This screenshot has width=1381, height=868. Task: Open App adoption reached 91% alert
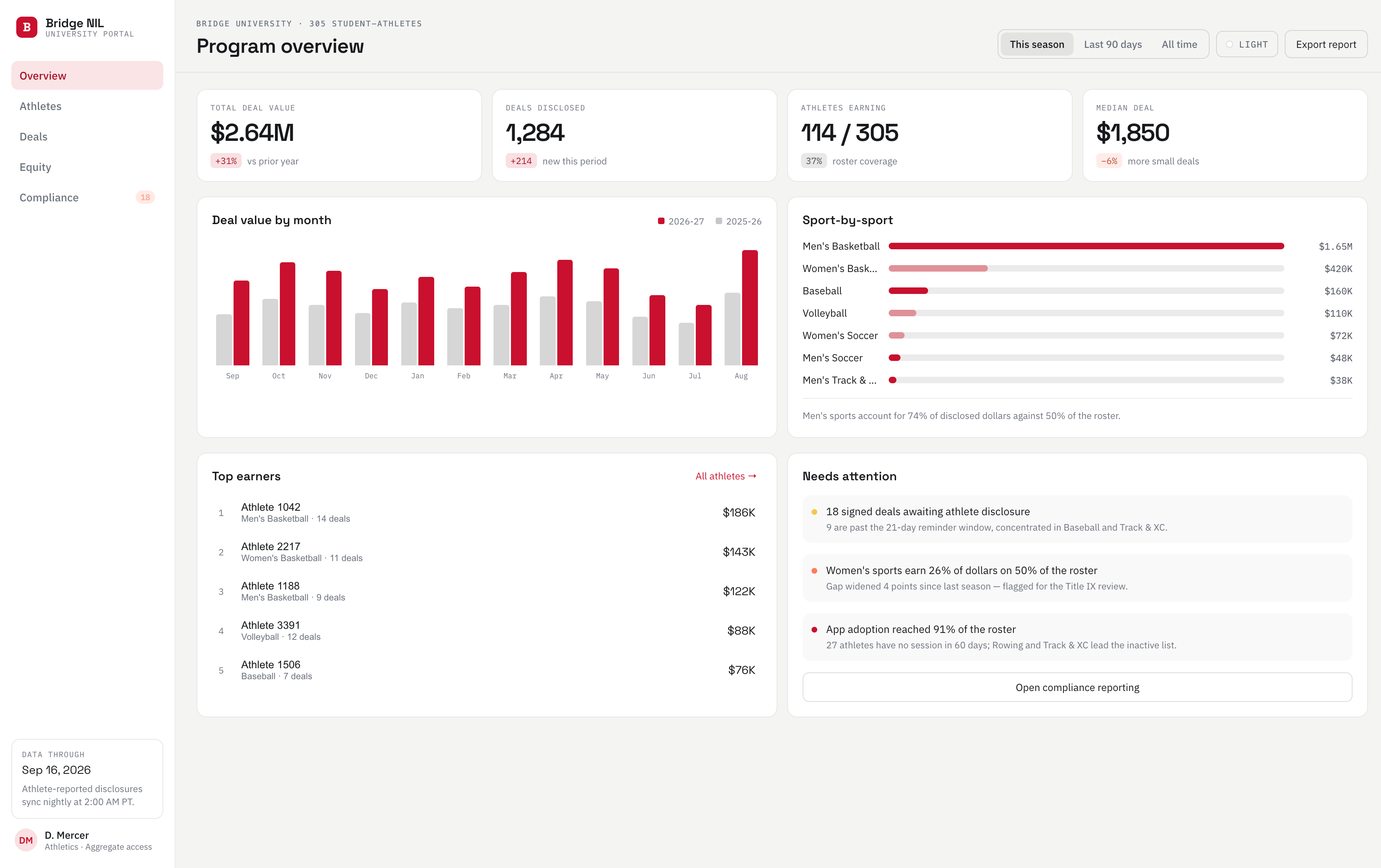pyautogui.click(x=1077, y=637)
